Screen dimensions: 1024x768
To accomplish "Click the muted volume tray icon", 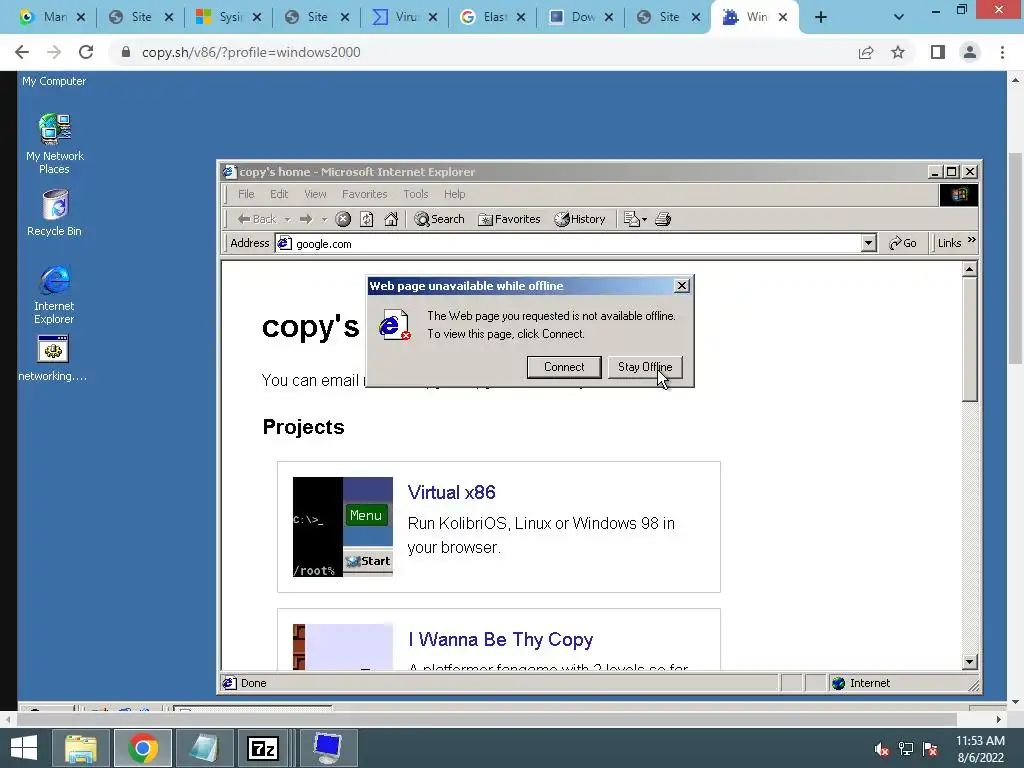I will pos(881,749).
